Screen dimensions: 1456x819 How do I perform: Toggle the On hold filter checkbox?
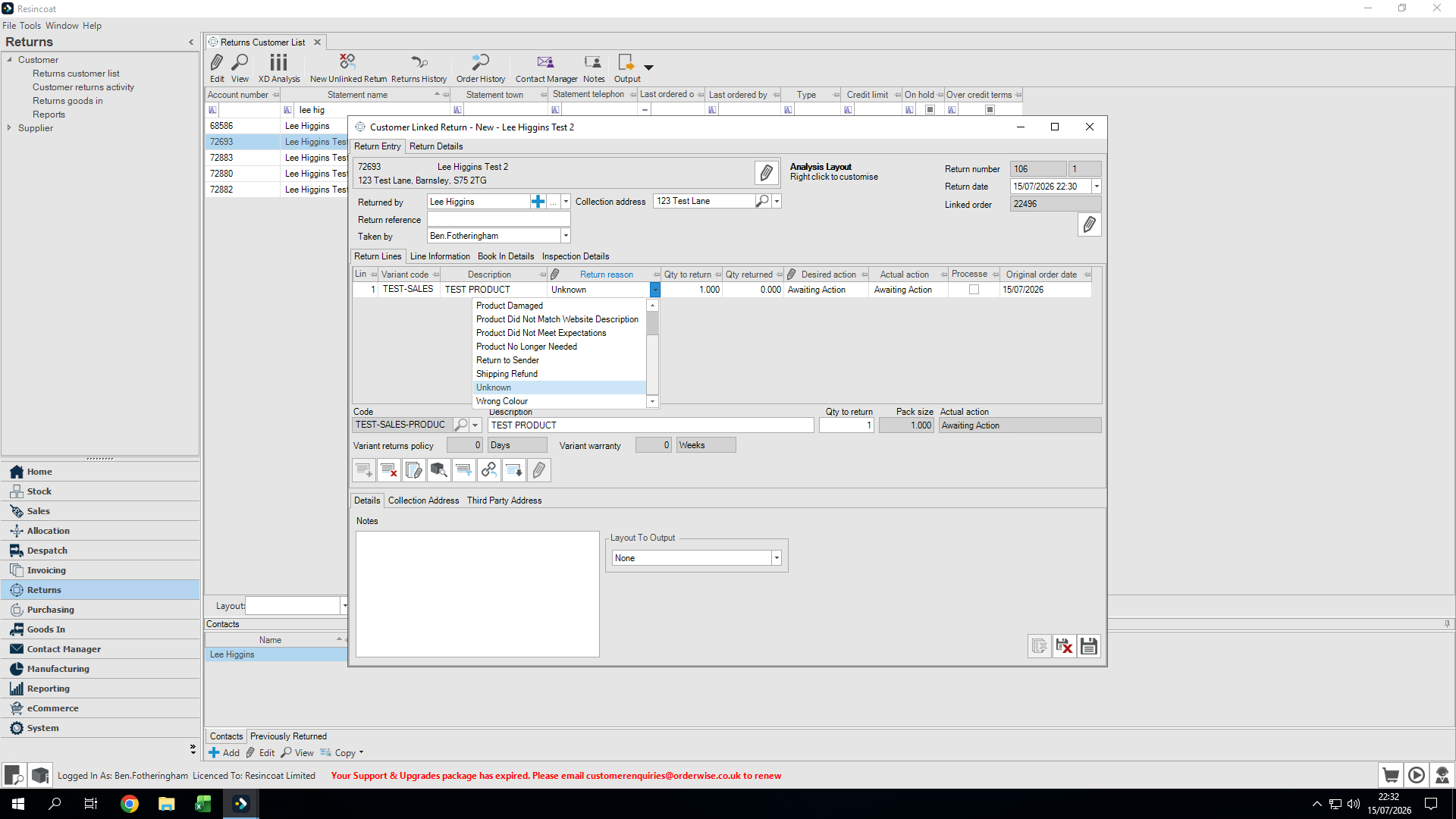[x=930, y=110]
